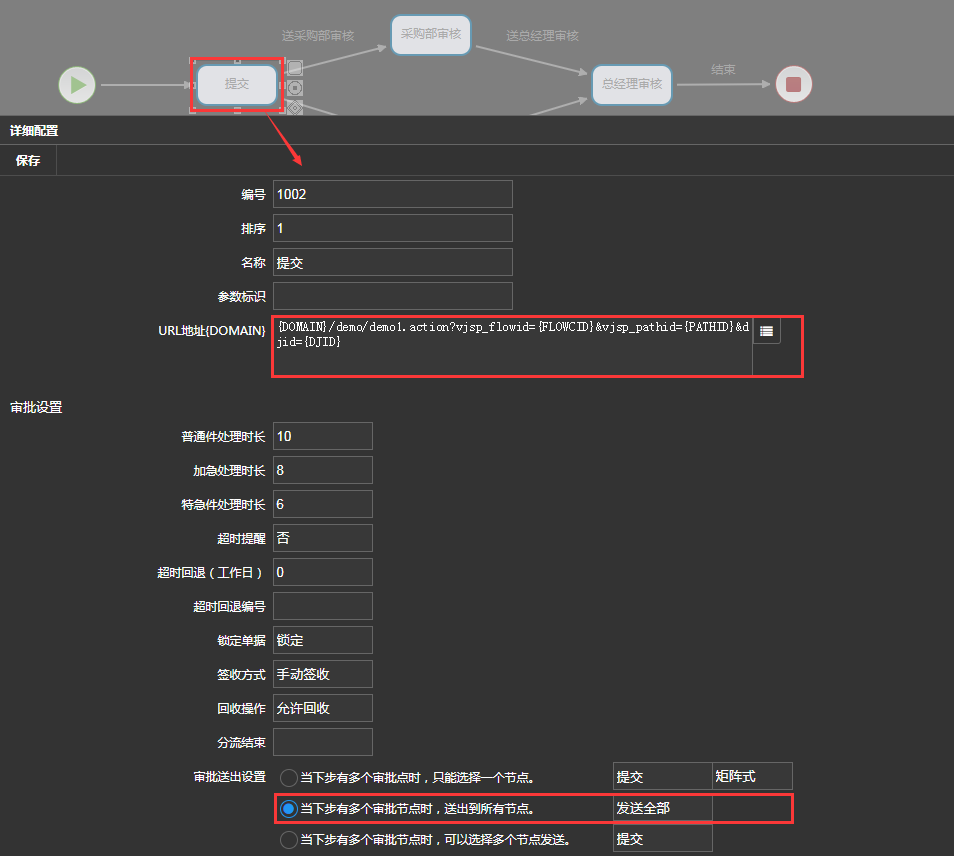Click the 发送全部 button label field
Screen dimensions: 954x856
tap(662, 808)
